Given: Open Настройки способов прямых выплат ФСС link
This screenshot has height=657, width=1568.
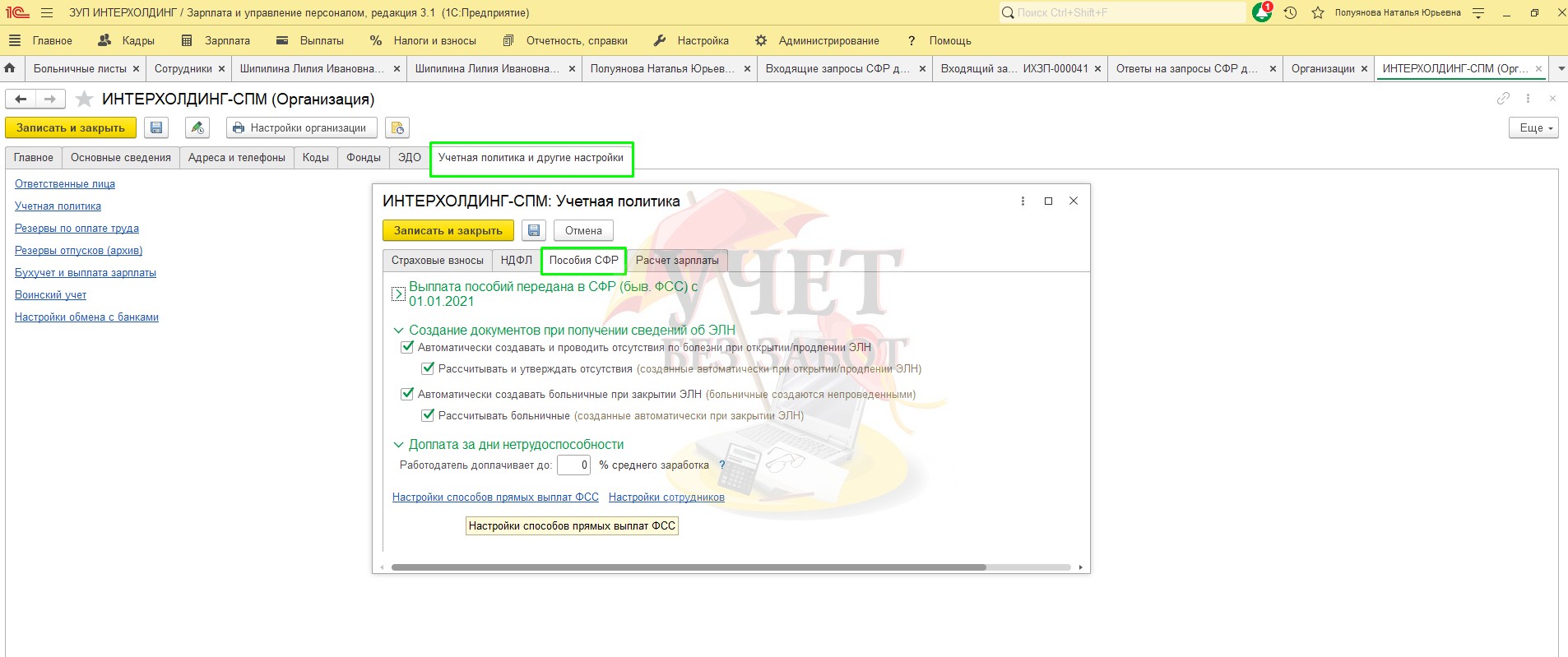Looking at the screenshot, I should click(495, 497).
